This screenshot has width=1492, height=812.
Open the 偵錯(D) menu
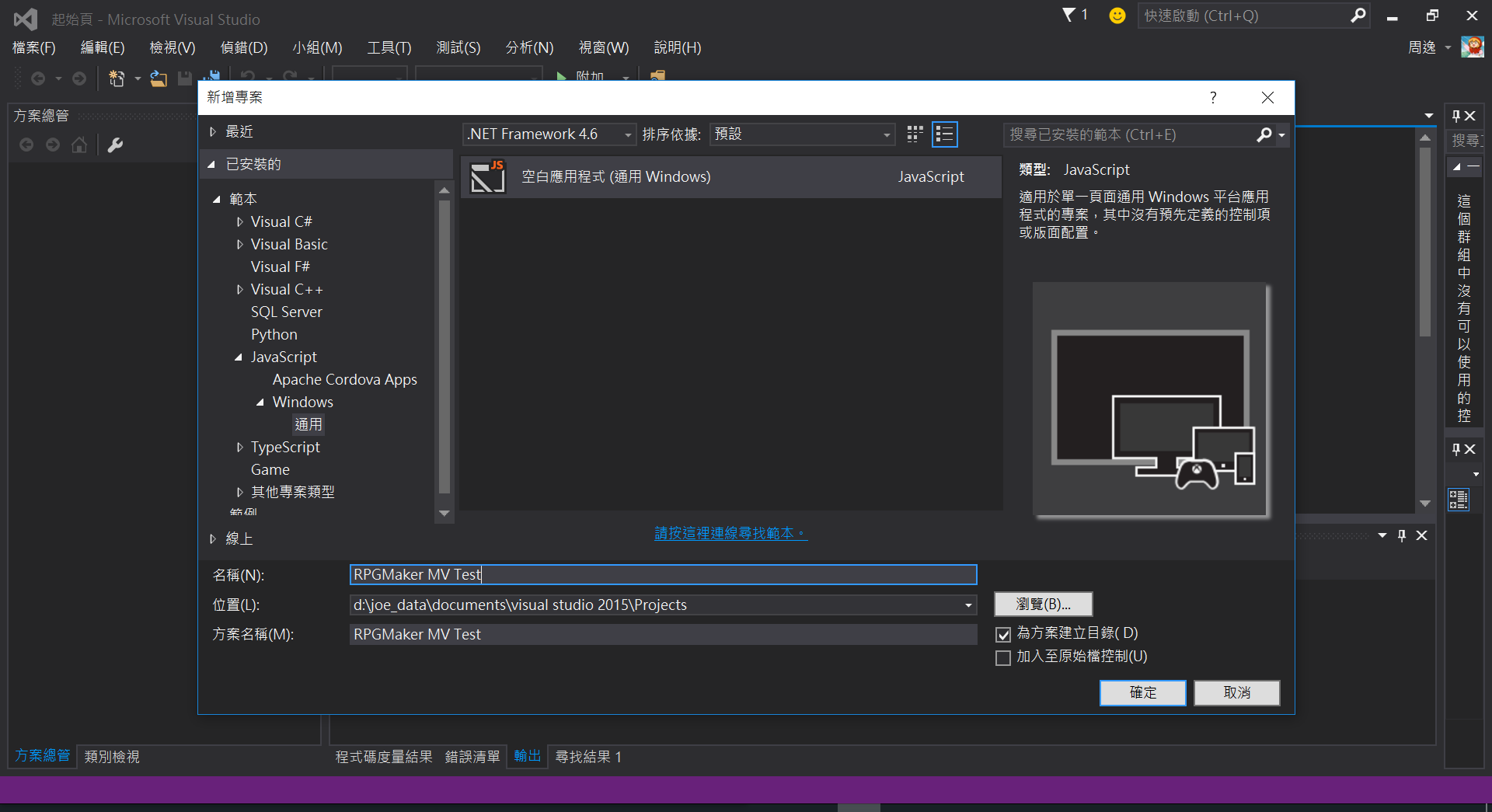click(x=244, y=47)
